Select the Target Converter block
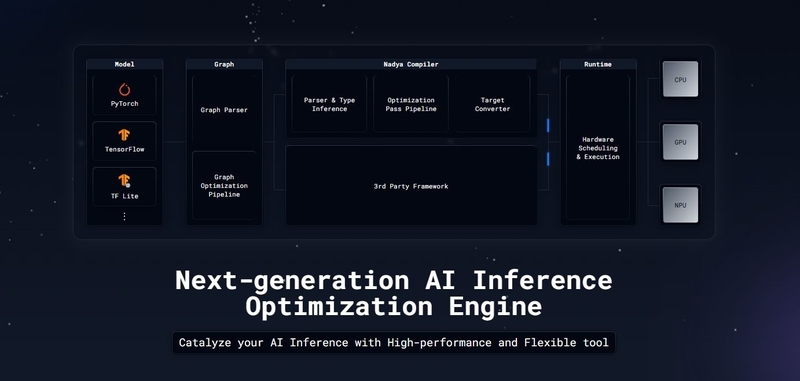 click(492, 104)
